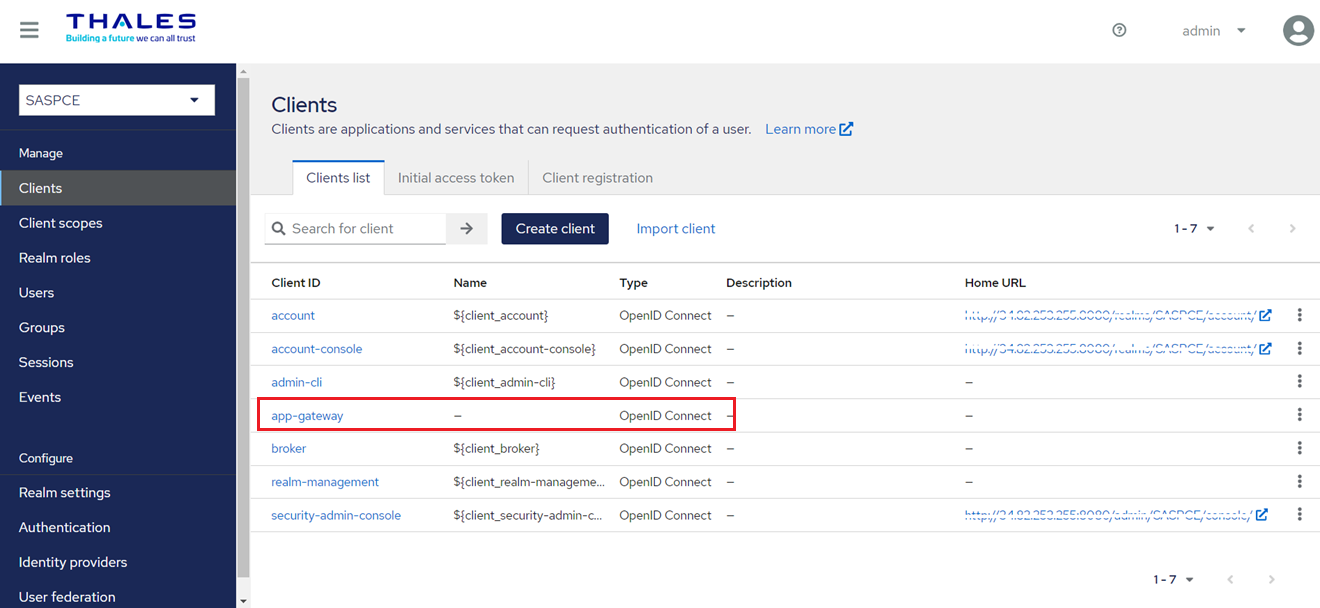The image size is (1320, 608).
Task: Open kebab menu for security-admin-console row
Action: click(x=1299, y=515)
